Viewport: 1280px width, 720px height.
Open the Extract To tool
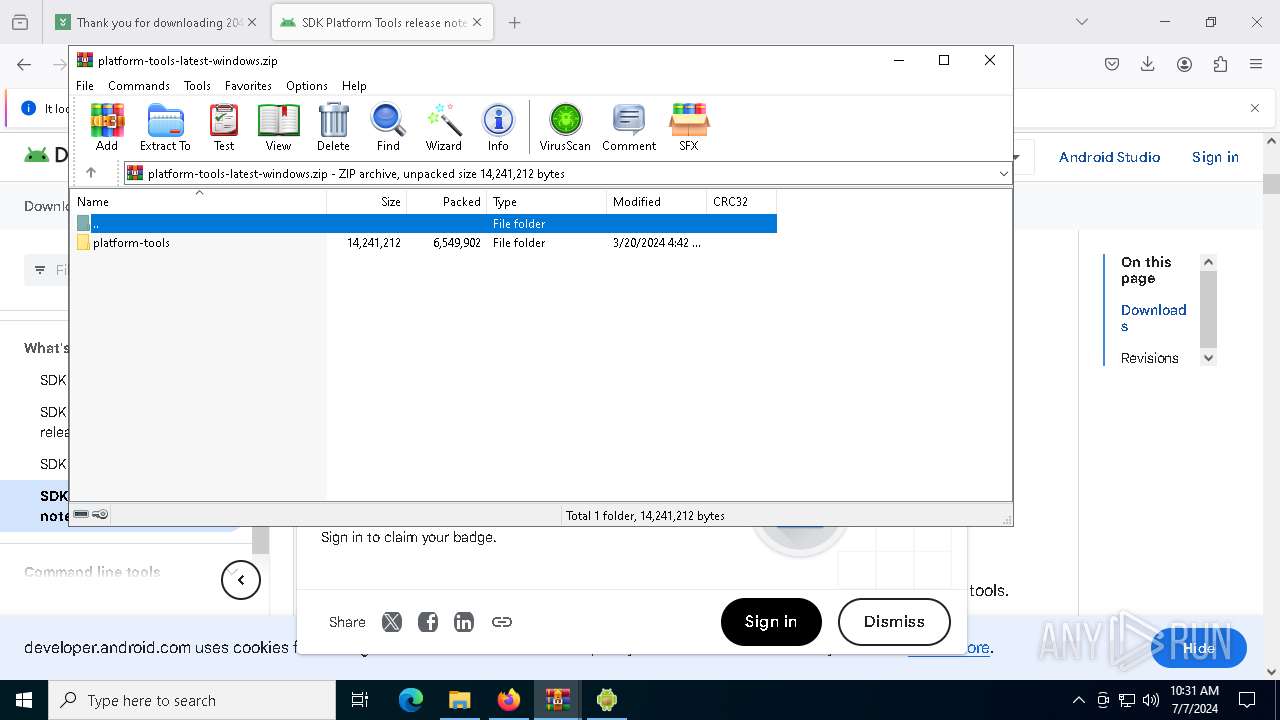coord(165,127)
